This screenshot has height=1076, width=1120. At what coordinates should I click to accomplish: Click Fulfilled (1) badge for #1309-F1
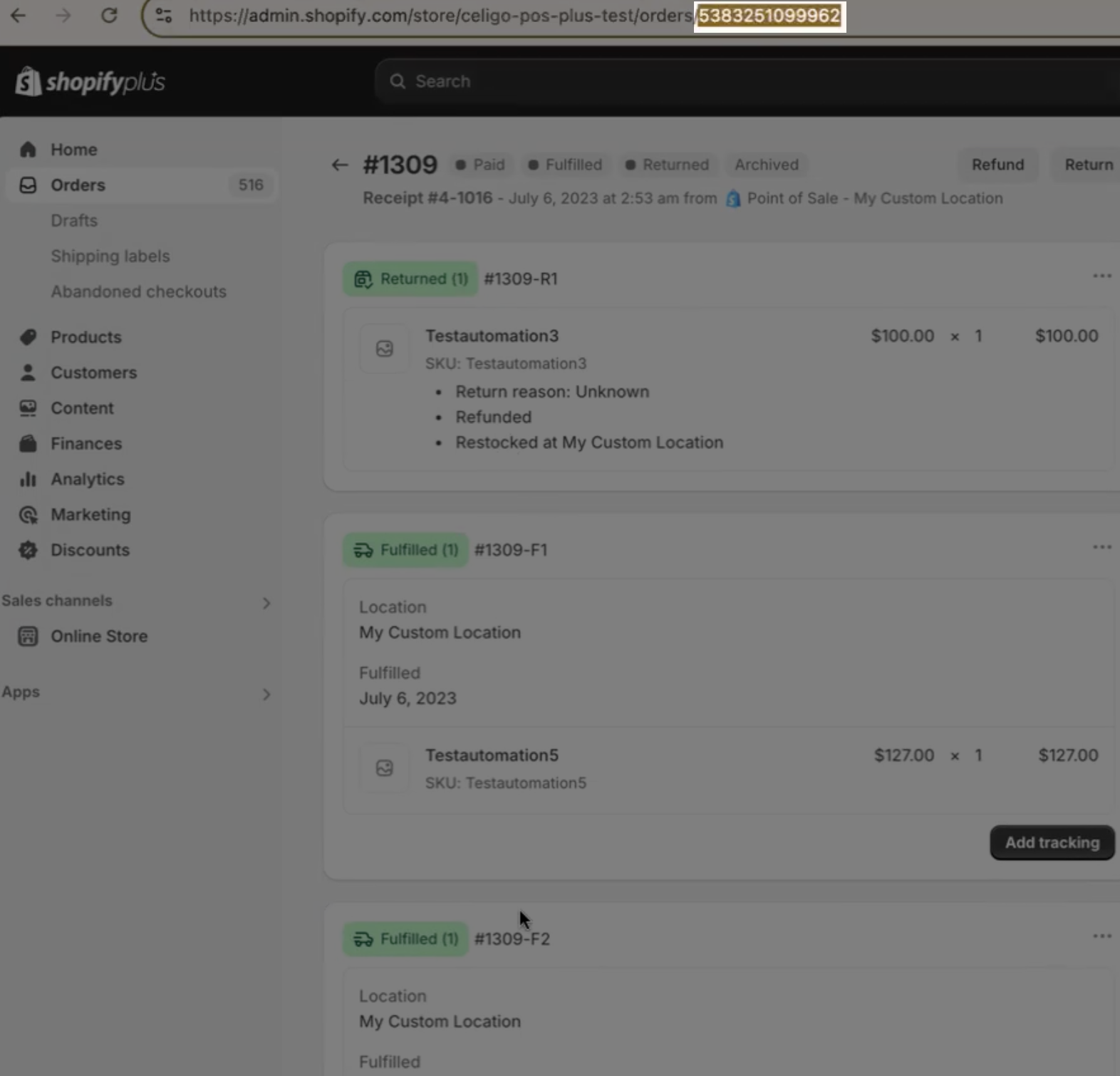click(406, 550)
